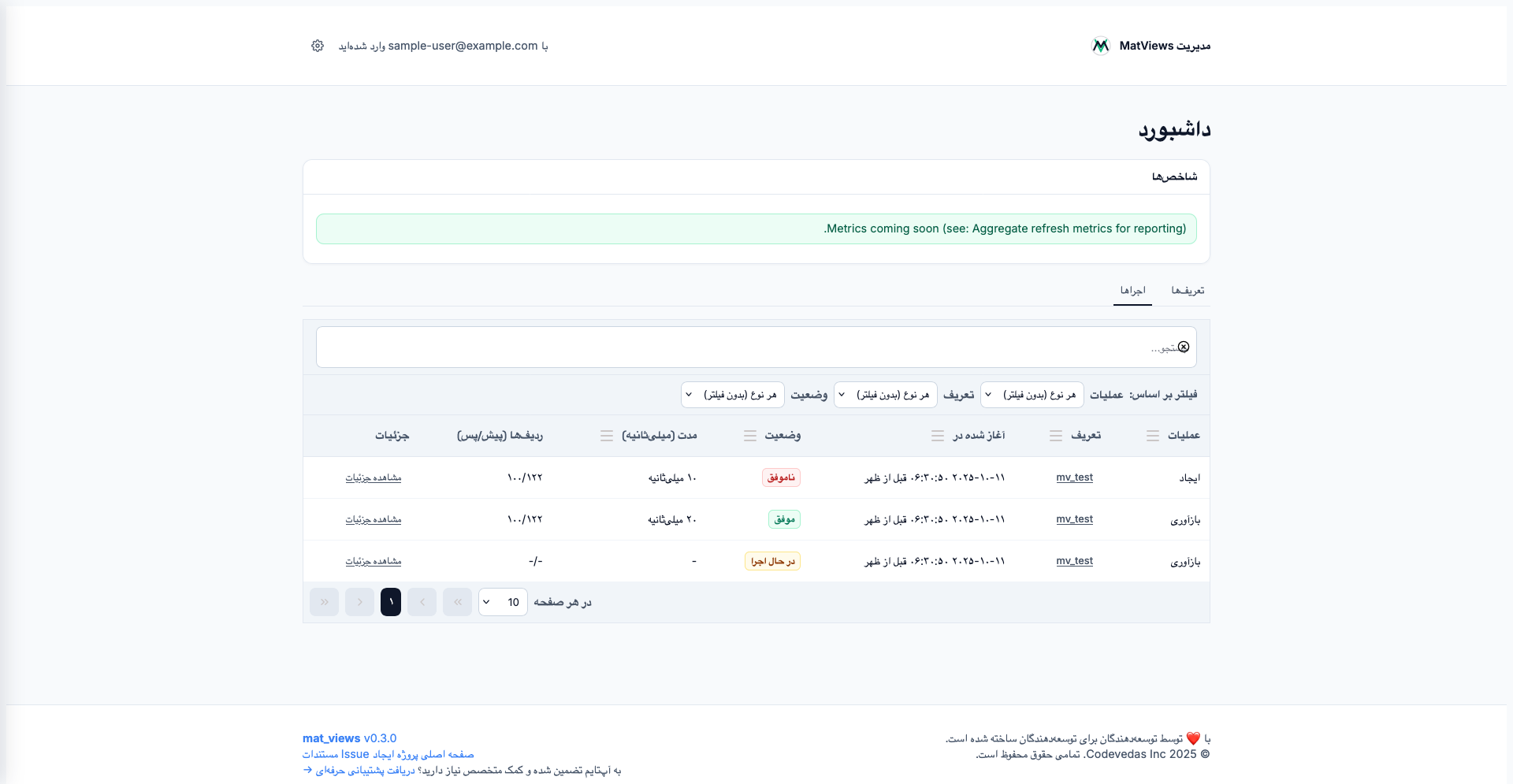The width and height of the screenshot is (1513, 784).
Task: Clear search with the circled X icon
Action: pyautogui.click(x=1183, y=347)
